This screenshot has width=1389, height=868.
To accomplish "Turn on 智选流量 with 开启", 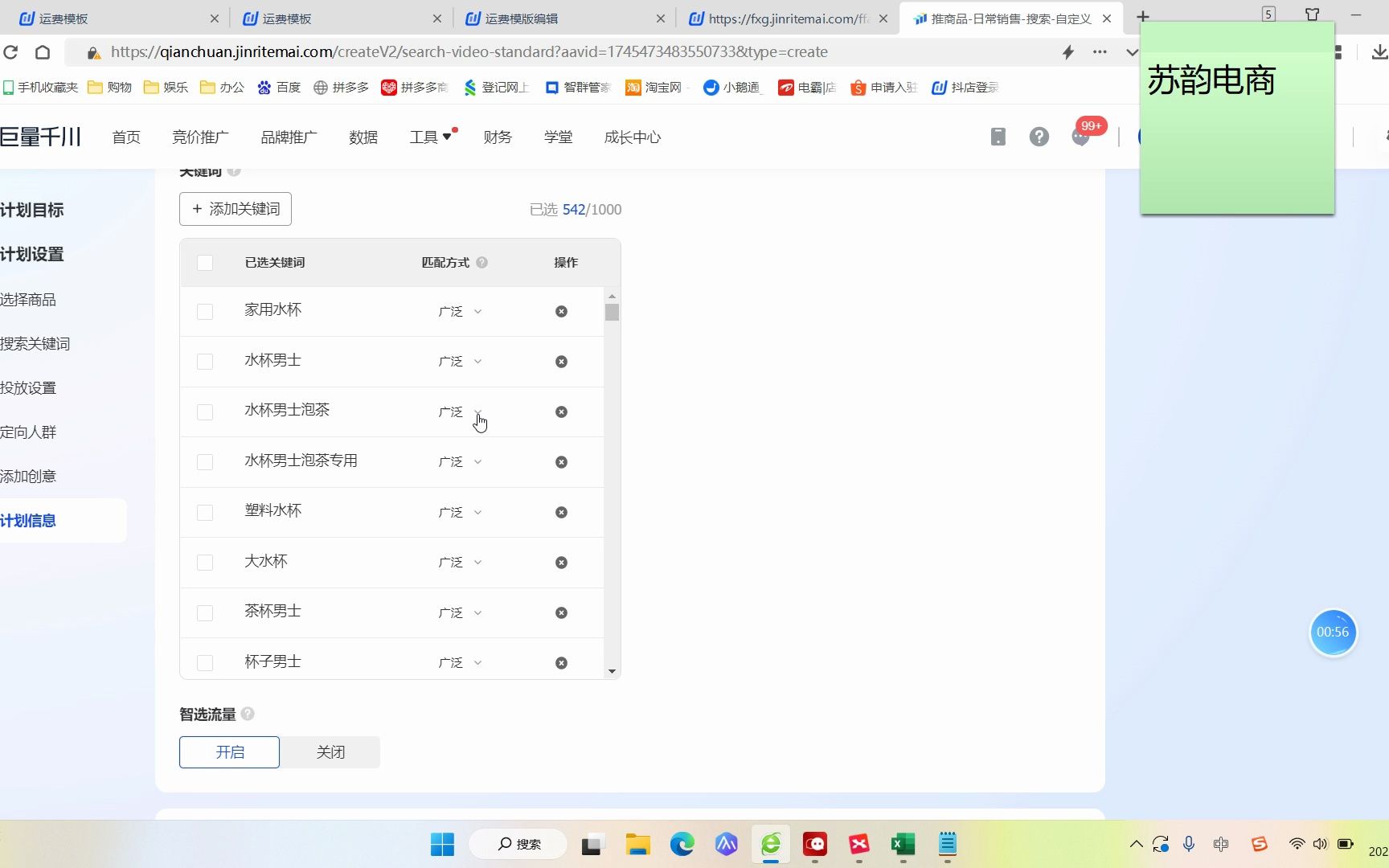I will coord(230,752).
